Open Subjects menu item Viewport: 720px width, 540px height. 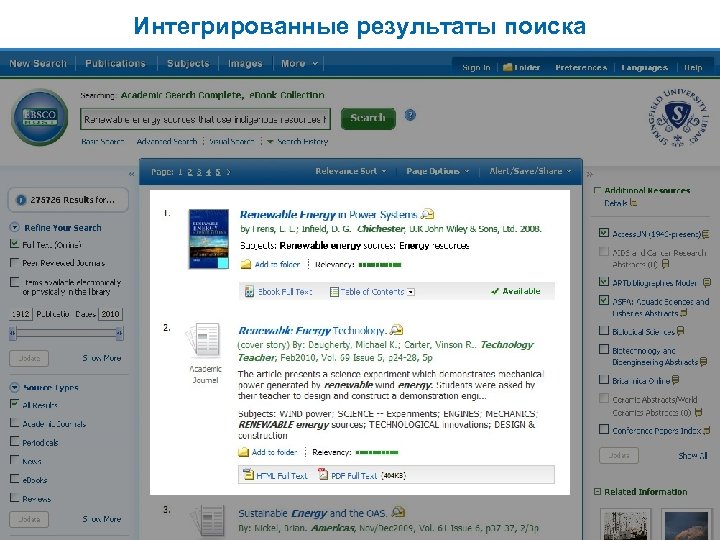pyautogui.click(x=188, y=63)
